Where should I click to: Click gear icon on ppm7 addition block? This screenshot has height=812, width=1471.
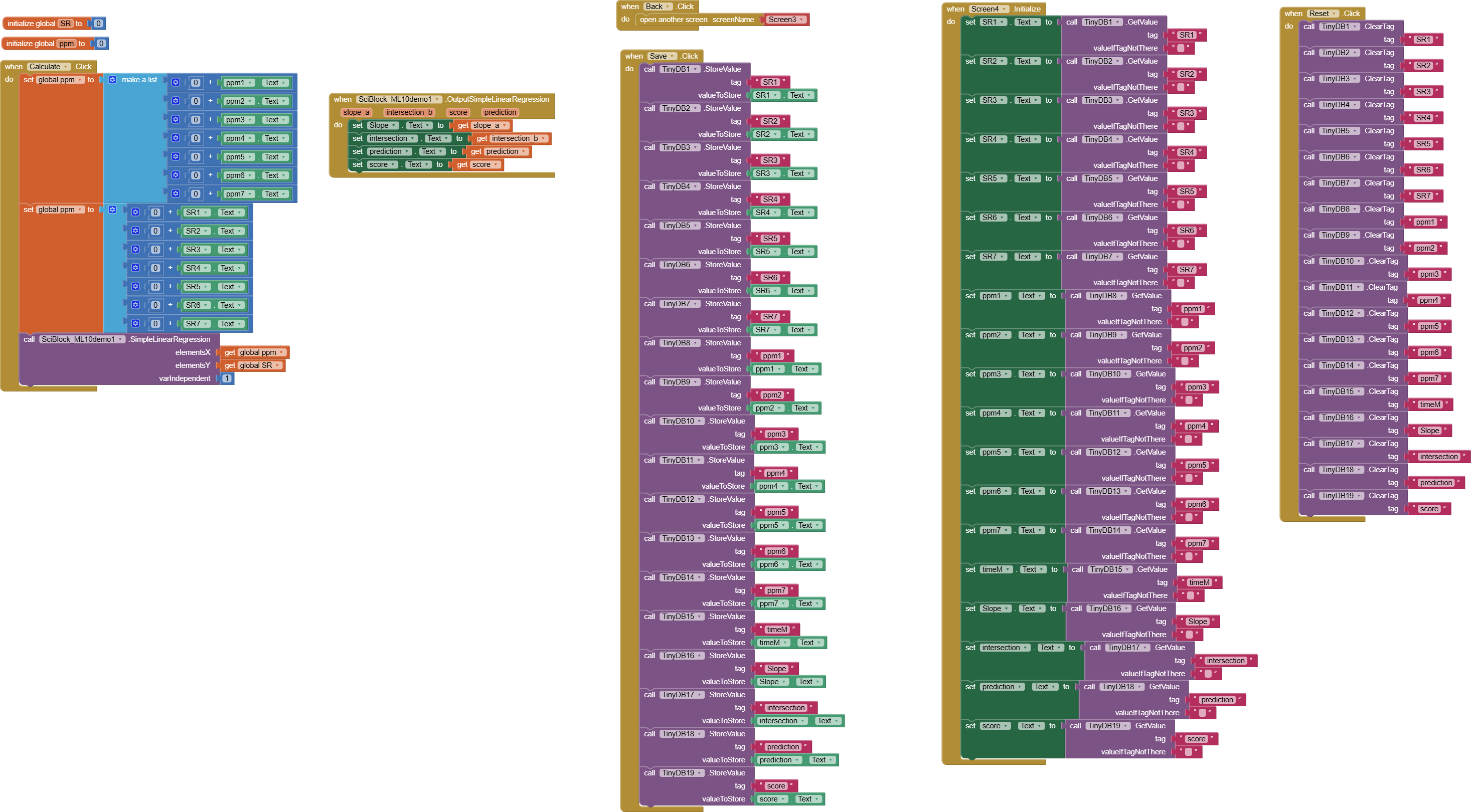click(176, 194)
